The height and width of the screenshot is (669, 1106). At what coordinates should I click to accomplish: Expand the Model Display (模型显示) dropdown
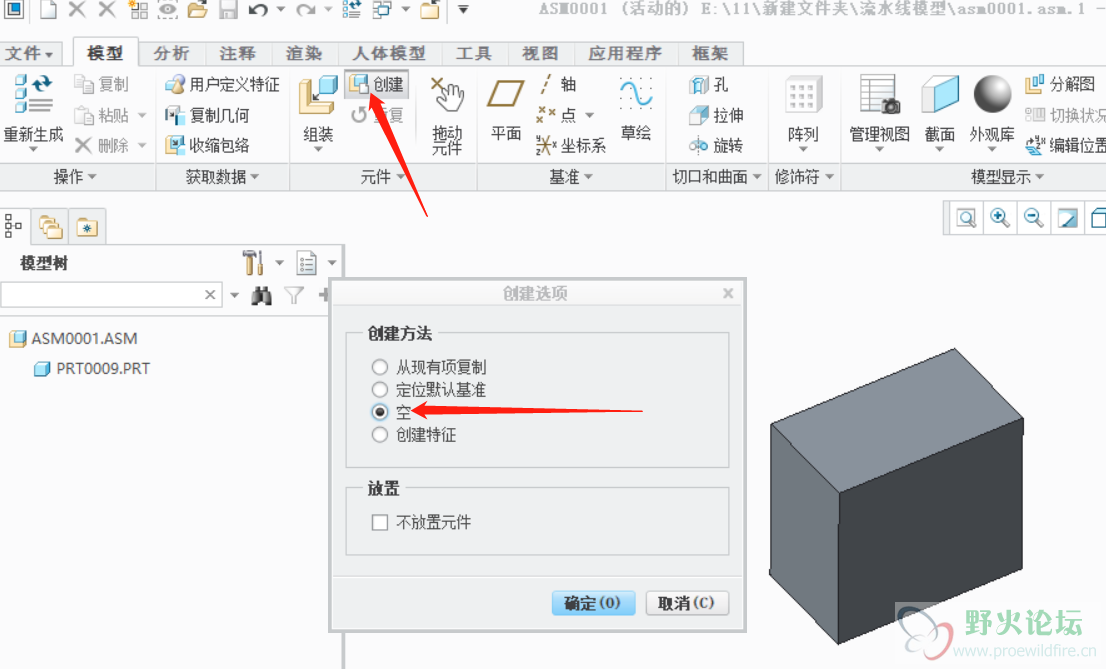[1007, 176]
